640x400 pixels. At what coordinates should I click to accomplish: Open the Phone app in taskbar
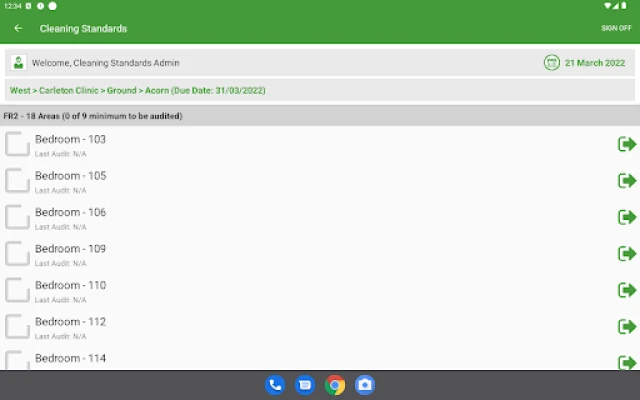click(x=275, y=385)
